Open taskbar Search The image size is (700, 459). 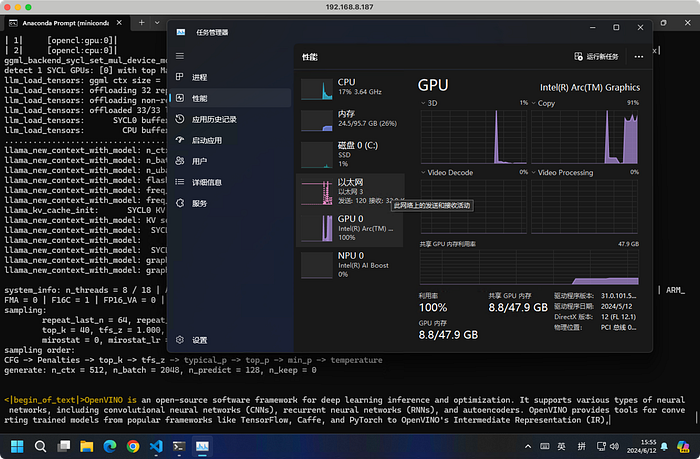tap(40, 446)
